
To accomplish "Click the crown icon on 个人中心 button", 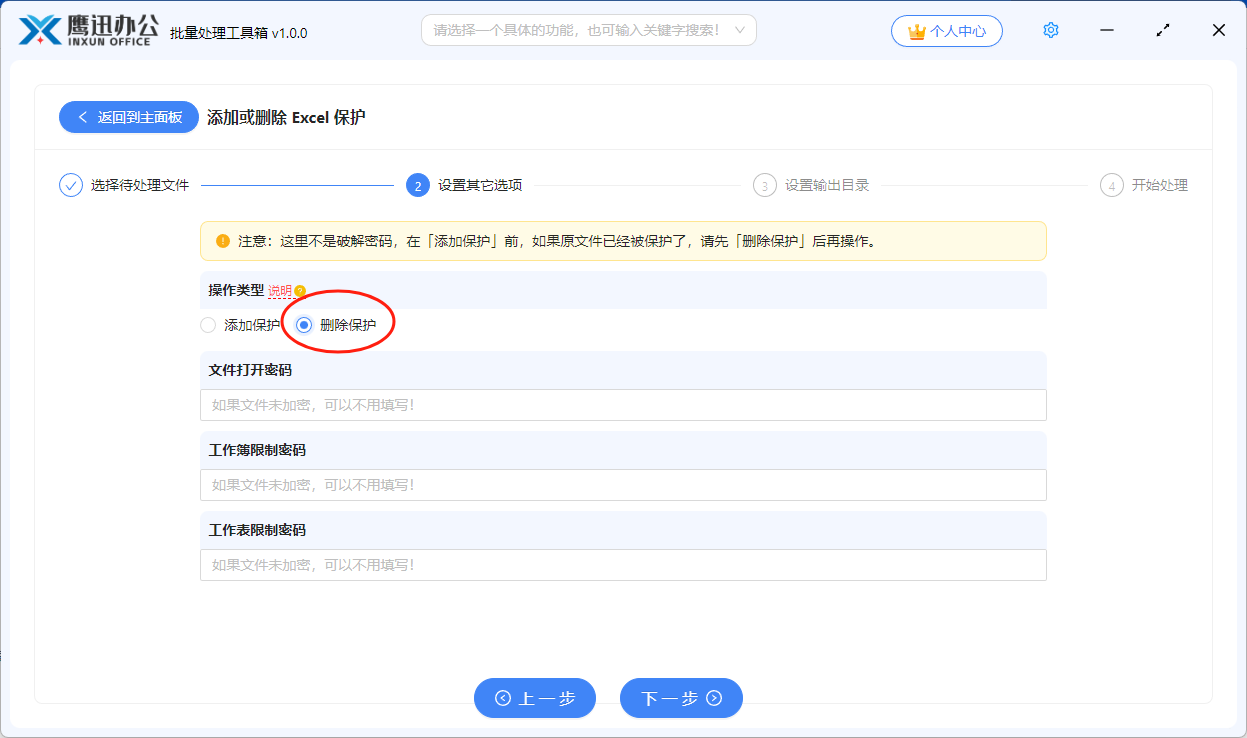I will coord(917,31).
